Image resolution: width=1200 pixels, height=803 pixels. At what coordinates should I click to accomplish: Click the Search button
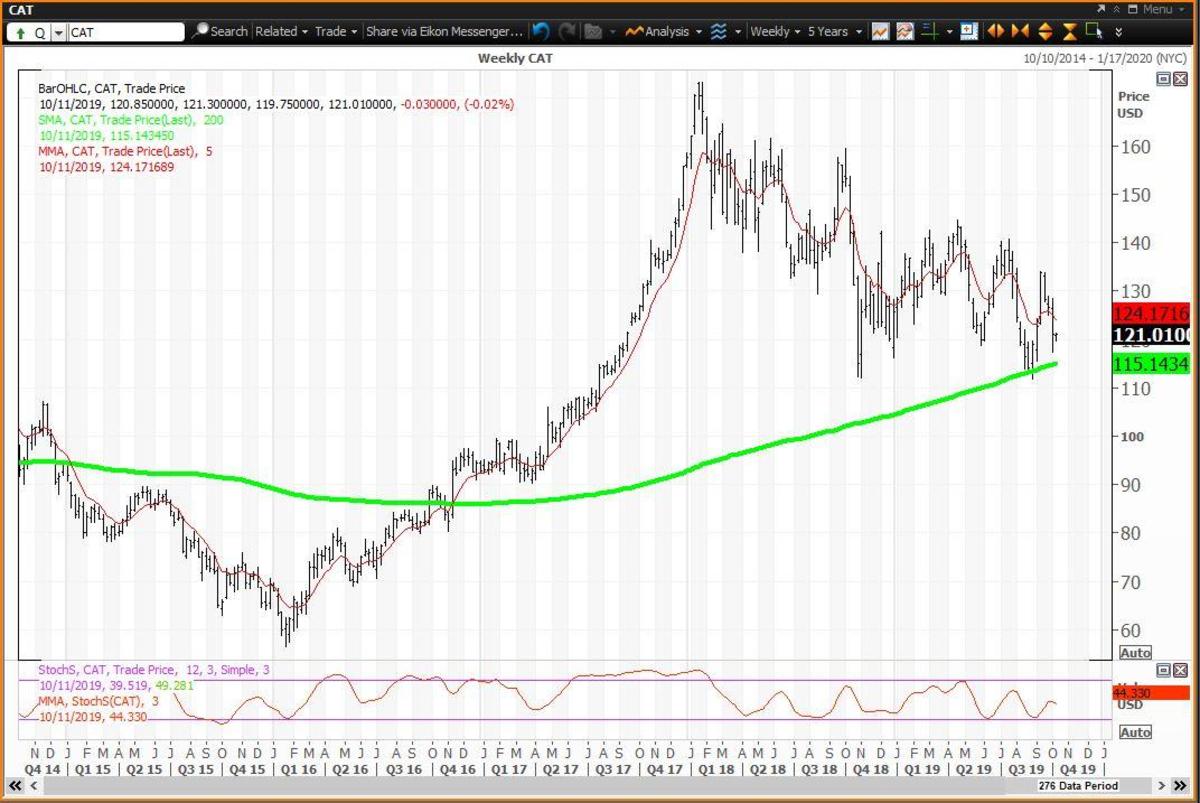pyautogui.click(x=221, y=31)
